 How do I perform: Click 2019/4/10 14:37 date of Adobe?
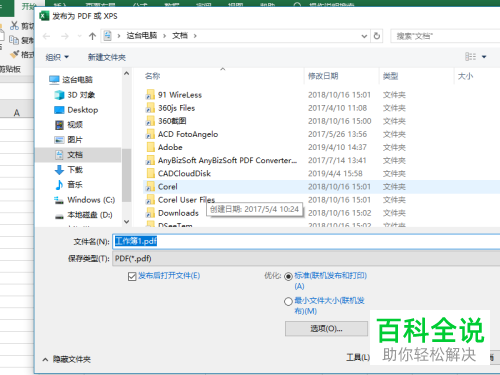337,147
